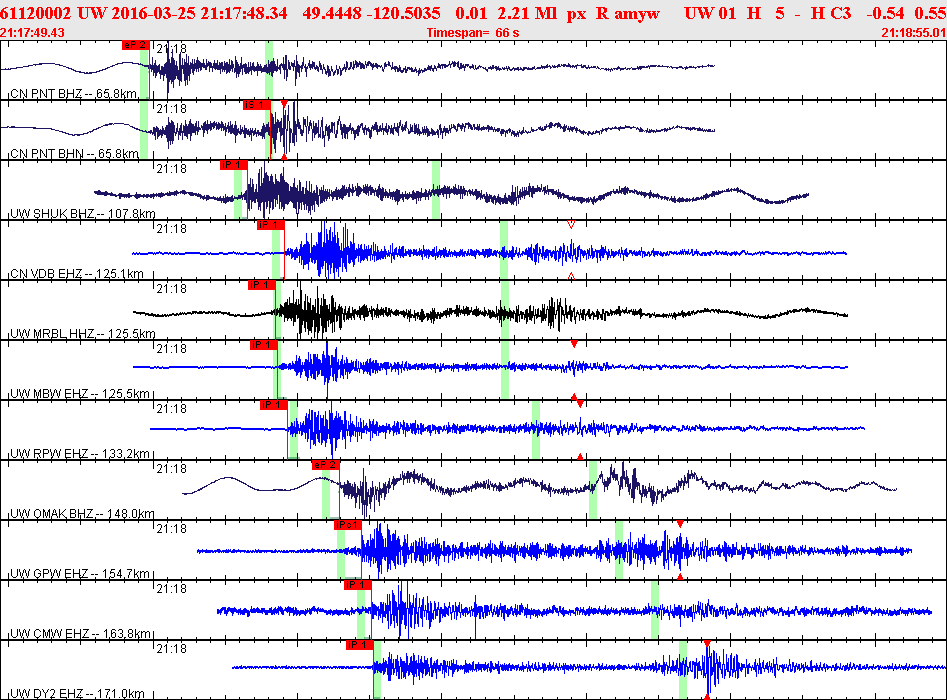Select the iP 1 pick flag on SHUK BHZ trace
Image resolution: width=947 pixels, height=700 pixels.
pyautogui.click(x=234, y=165)
